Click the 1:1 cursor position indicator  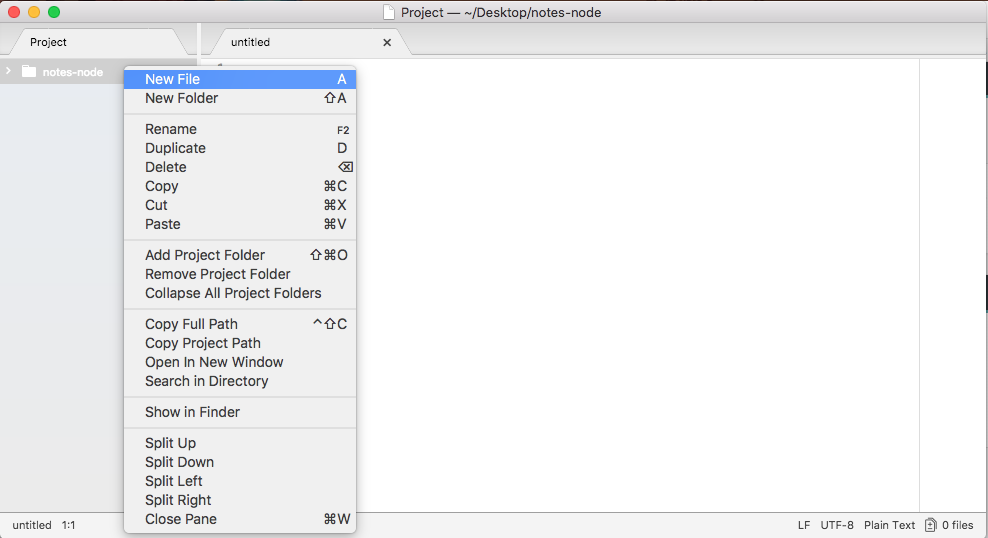(68, 525)
